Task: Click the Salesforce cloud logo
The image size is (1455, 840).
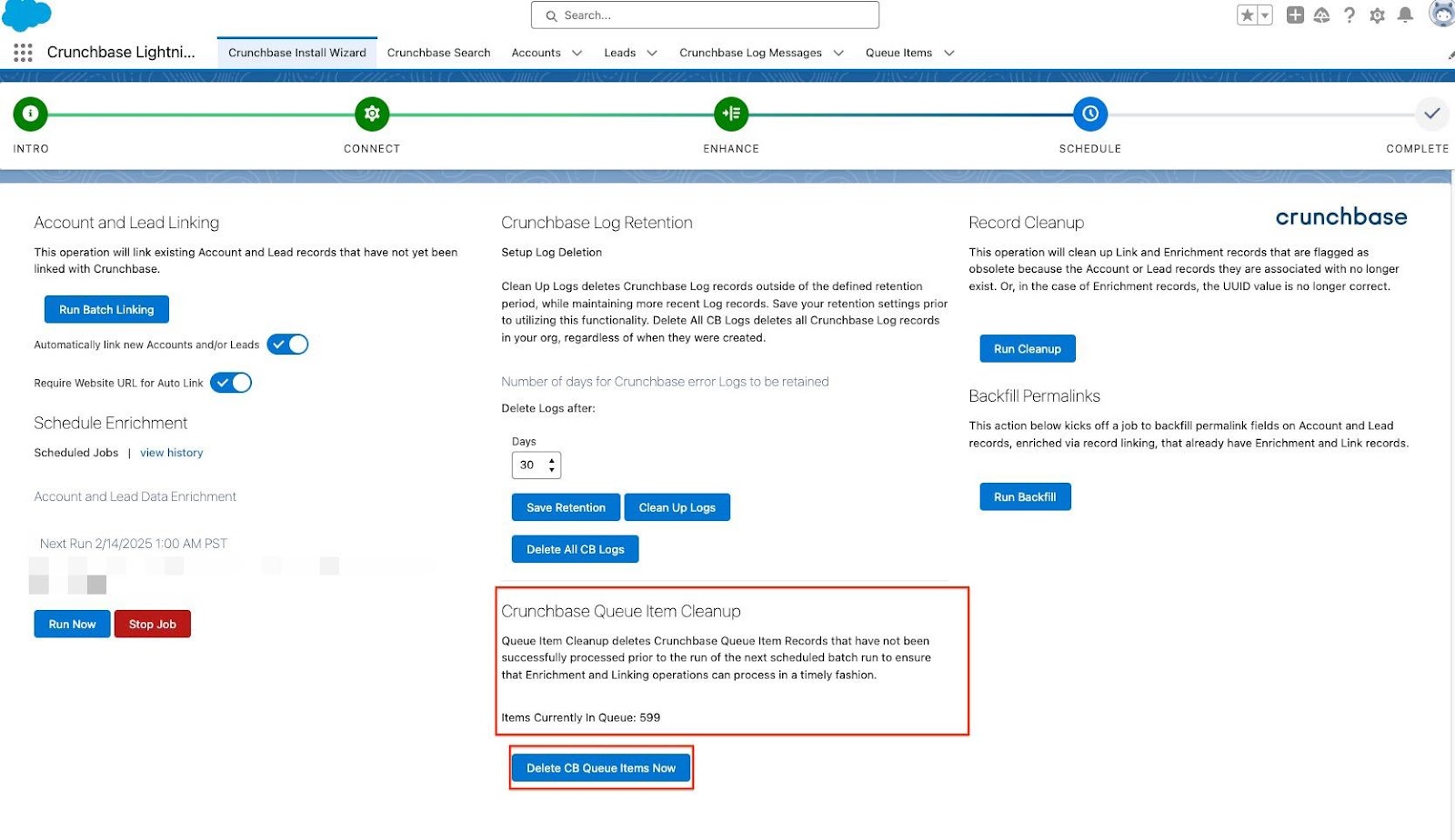Action: tap(27, 15)
